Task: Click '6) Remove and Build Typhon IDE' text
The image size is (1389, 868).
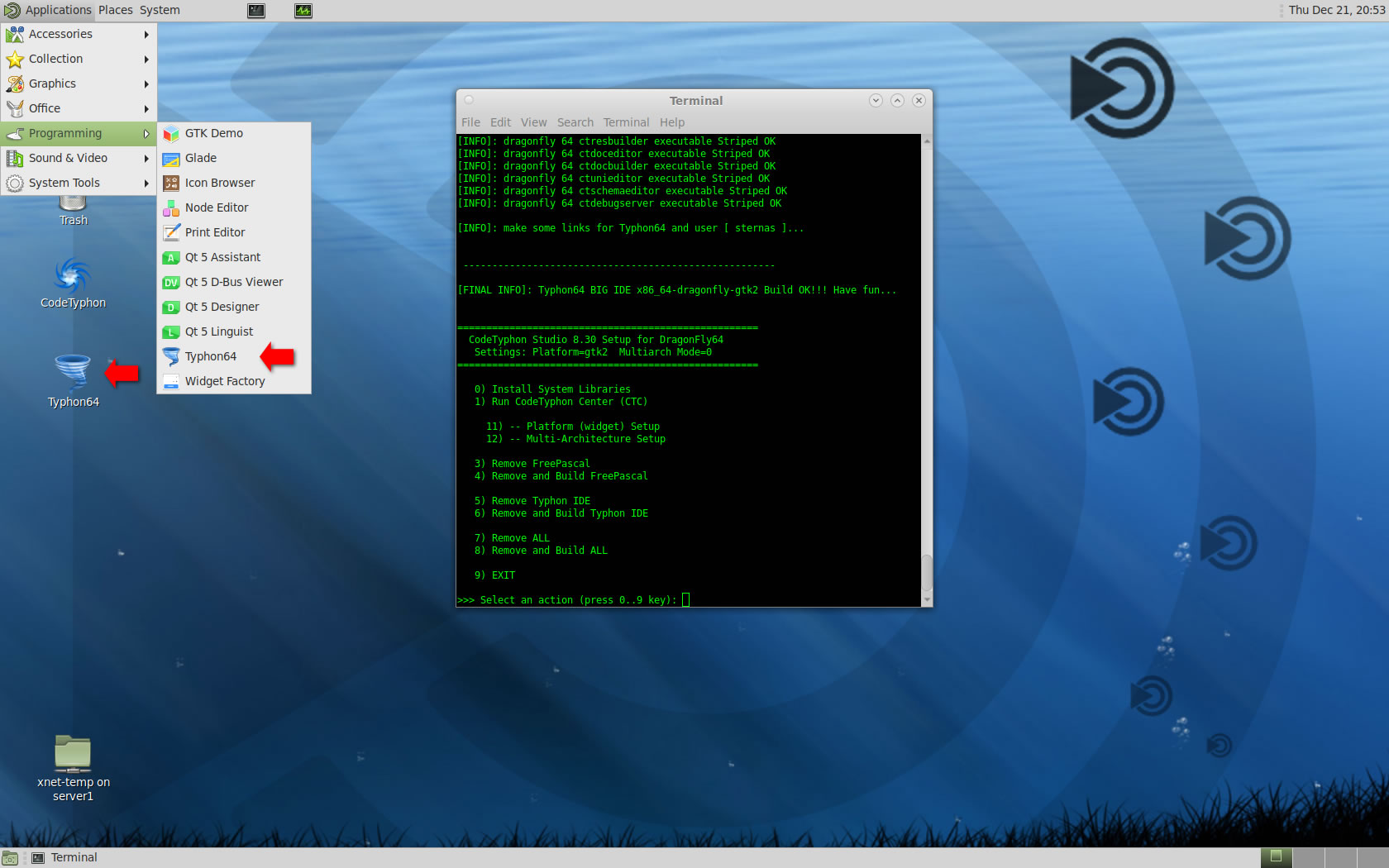Action: click(x=561, y=513)
